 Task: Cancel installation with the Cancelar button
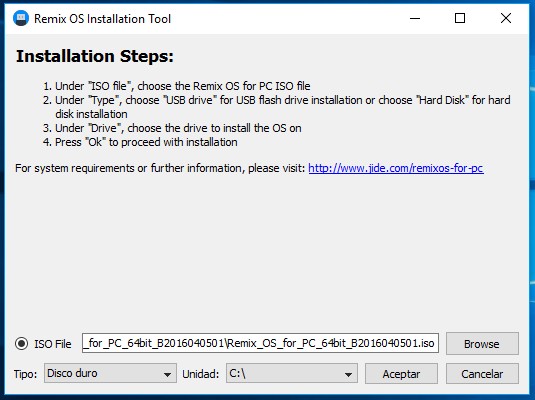482,374
